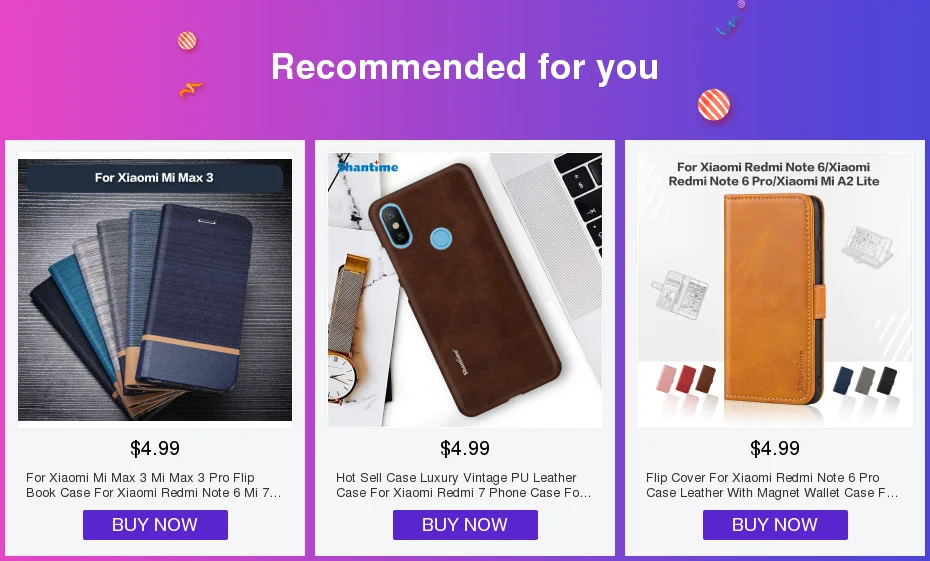The width and height of the screenshot is (930, 561).
Task: Click the $4.99 price of Redmi Note 6 flip cover
Action: point(775,448)
